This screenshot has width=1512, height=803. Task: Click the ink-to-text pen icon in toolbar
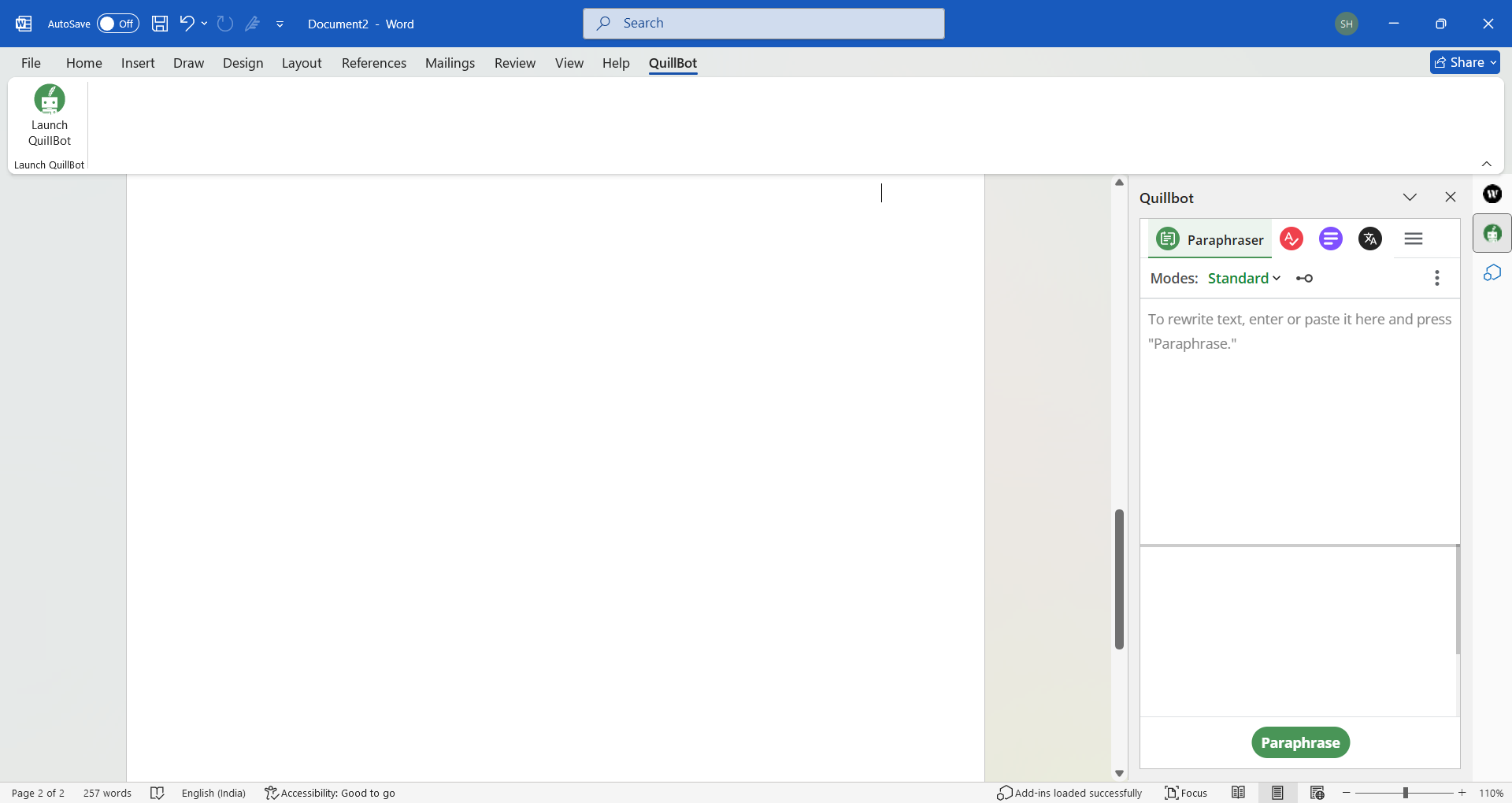click(x=252, y=24)
